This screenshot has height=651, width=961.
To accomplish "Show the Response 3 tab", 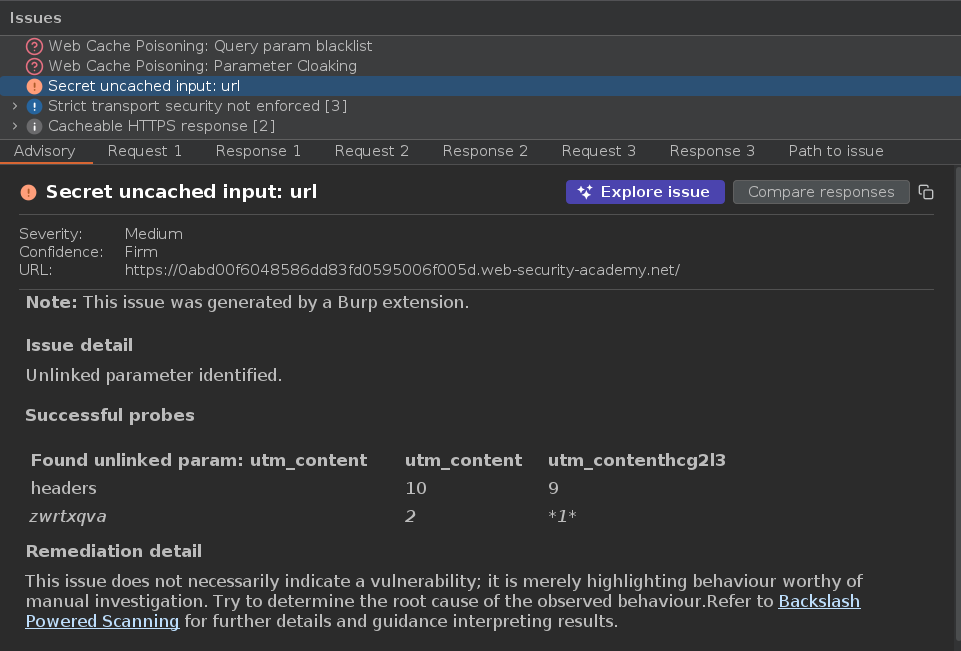I will click(712, 151).
